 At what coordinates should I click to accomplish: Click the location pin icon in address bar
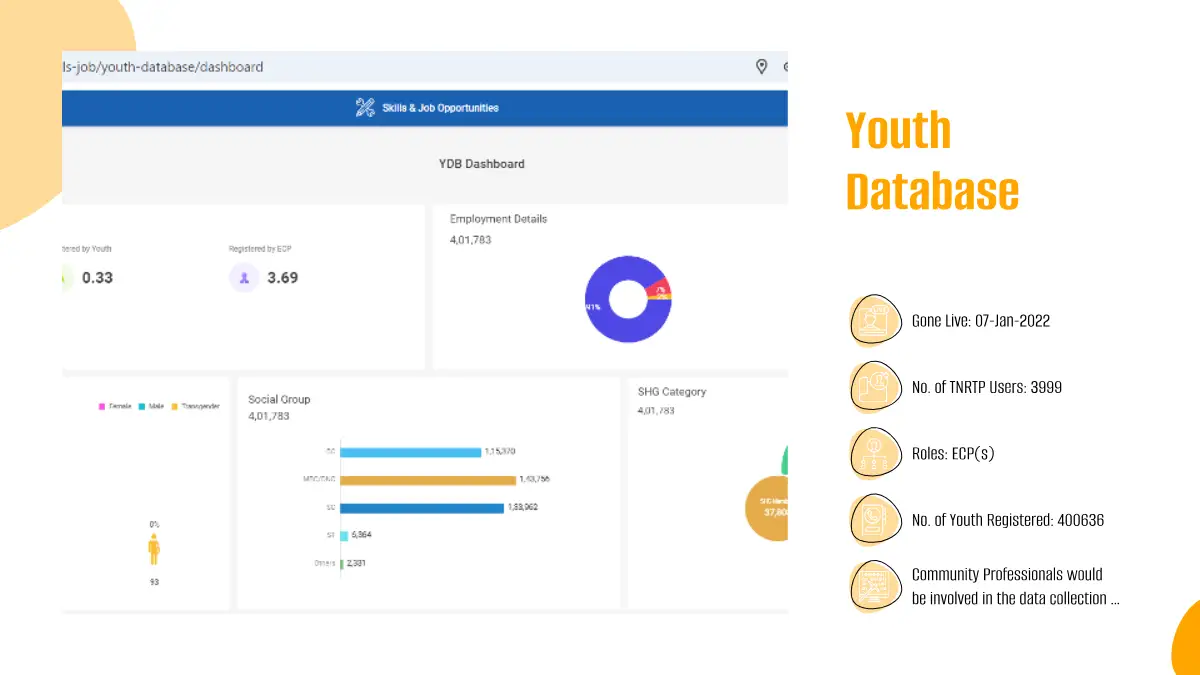[x=761, y=67]
